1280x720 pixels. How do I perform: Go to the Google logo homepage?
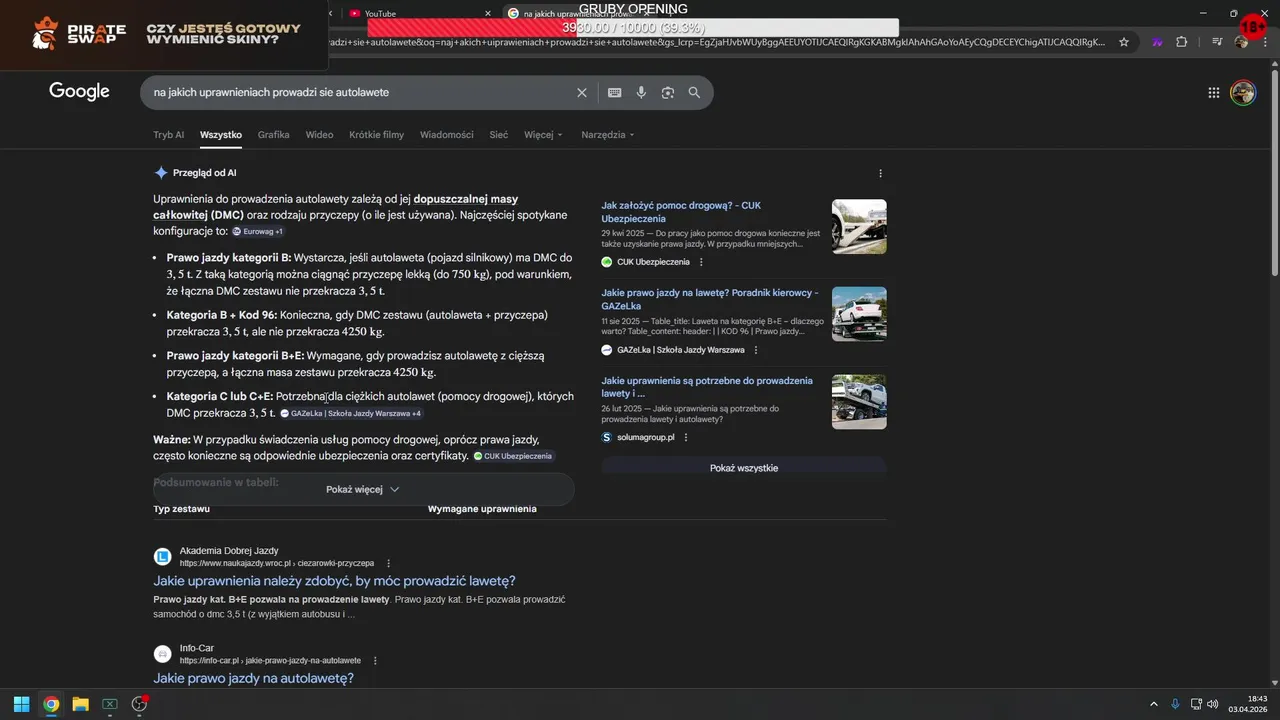click(79, 91)
